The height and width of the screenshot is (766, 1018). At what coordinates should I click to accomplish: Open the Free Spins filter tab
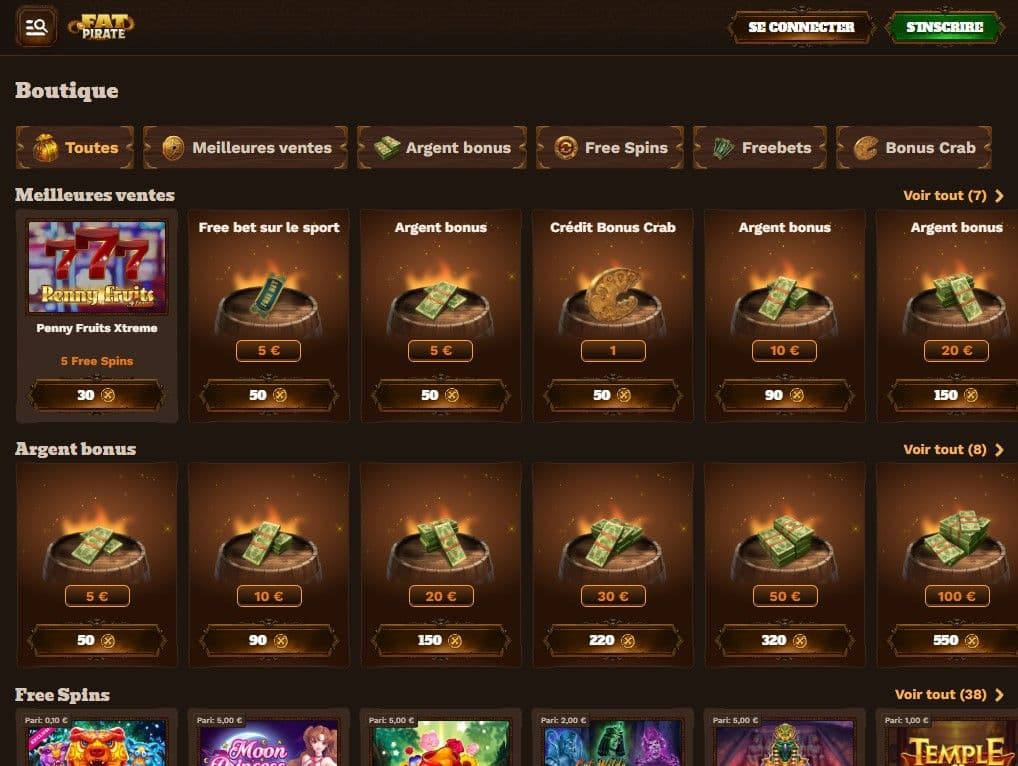[x=610, y=147]
